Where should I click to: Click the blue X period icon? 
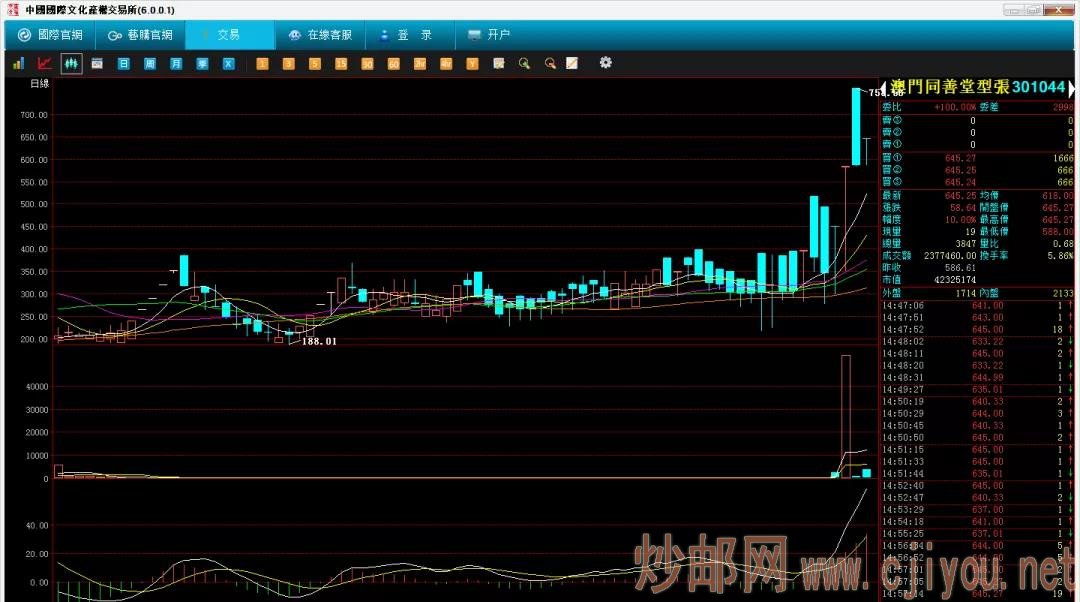(229, 63)
